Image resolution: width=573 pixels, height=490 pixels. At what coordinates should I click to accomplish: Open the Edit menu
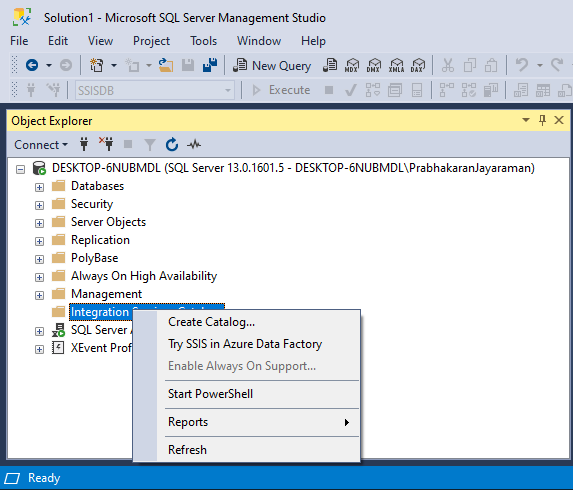[x=58, y=41]
